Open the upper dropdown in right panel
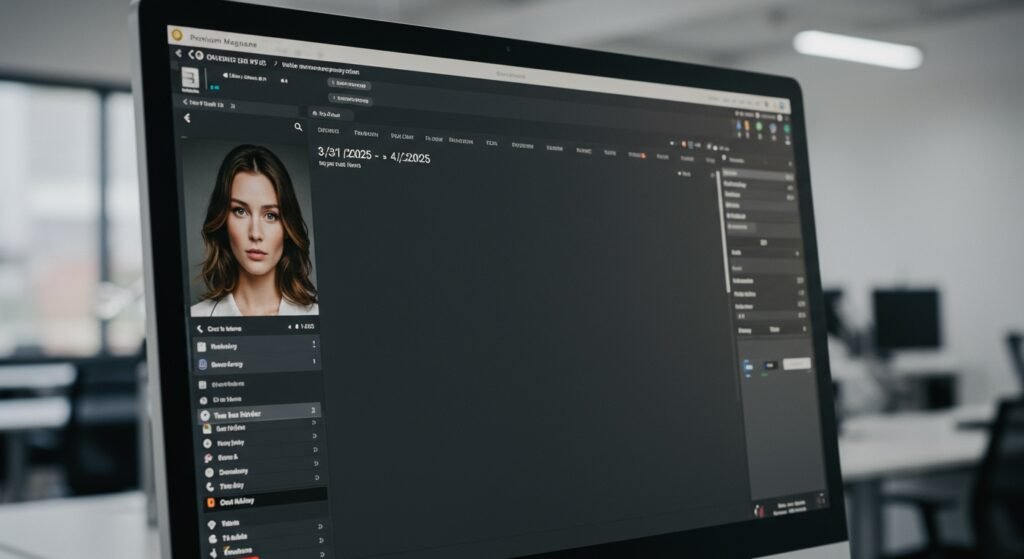 tap(765, 254)
